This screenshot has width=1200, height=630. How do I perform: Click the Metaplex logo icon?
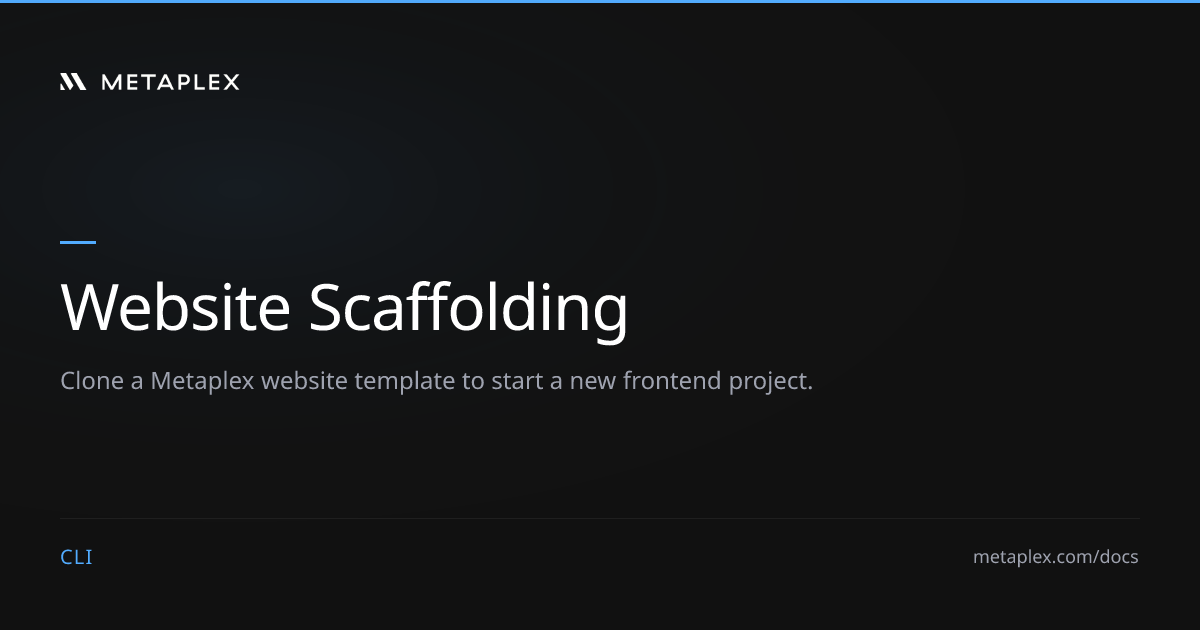point(73,82)
